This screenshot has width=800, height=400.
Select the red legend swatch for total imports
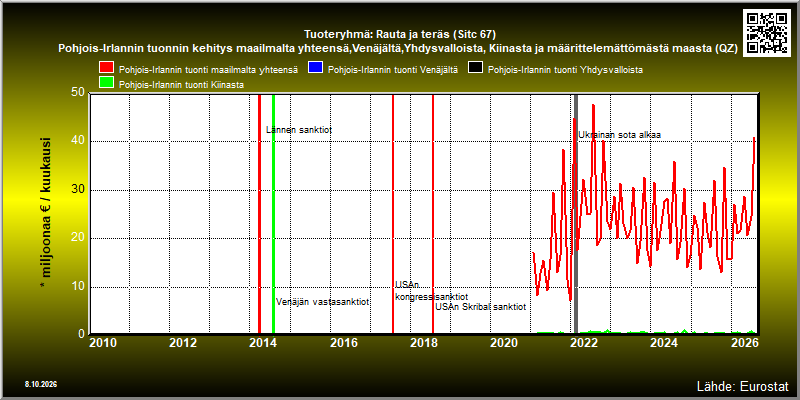point(107,69)
